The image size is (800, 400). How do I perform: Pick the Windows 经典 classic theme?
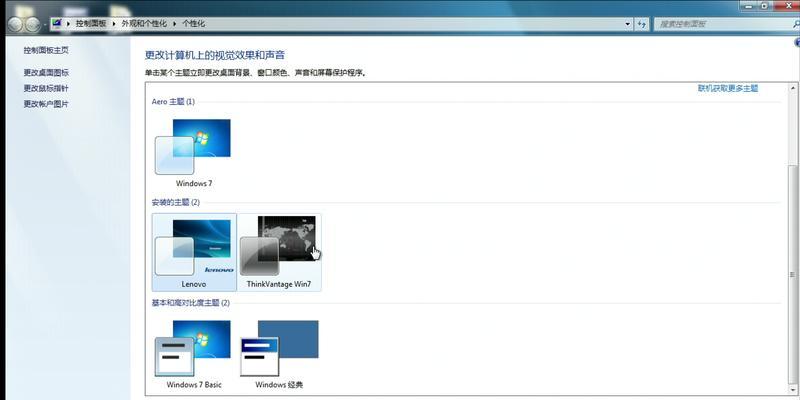coord(279,354)
